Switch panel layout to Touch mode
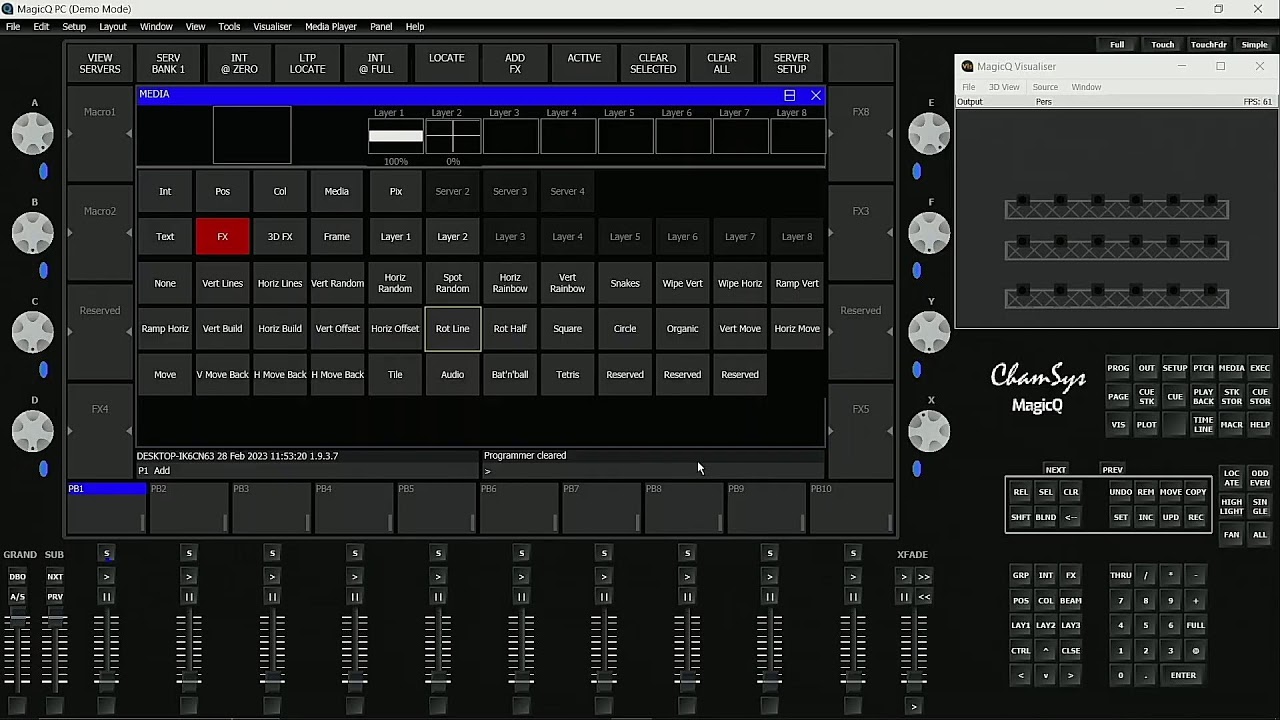1280x720 pixels. pos(1162,45)
